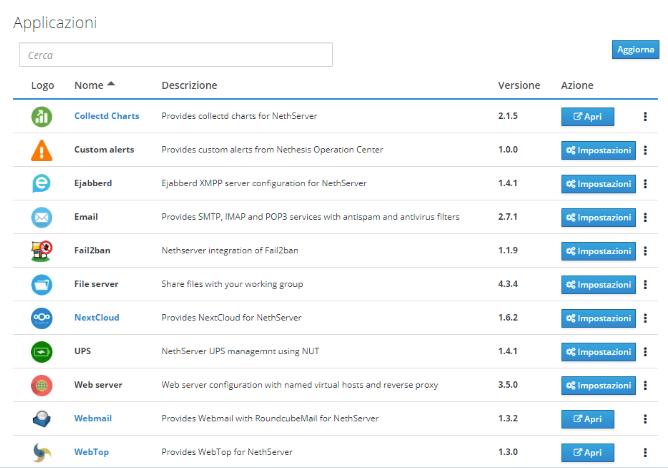The width and height of the screenshot is (668, 468).
Task: Click the UPS green battery logo
Action: 42,352
